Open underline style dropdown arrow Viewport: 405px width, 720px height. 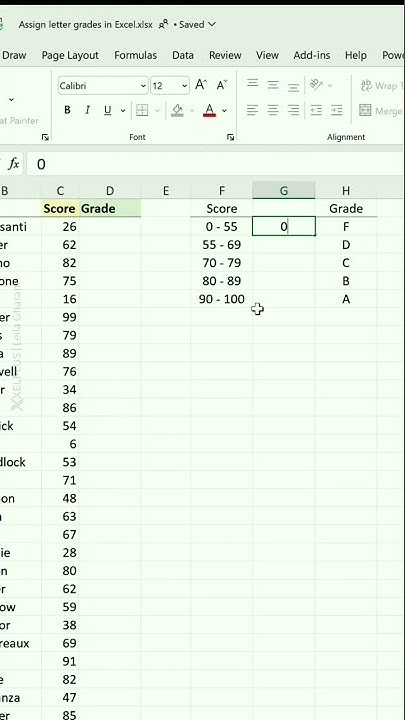[123, 111]
